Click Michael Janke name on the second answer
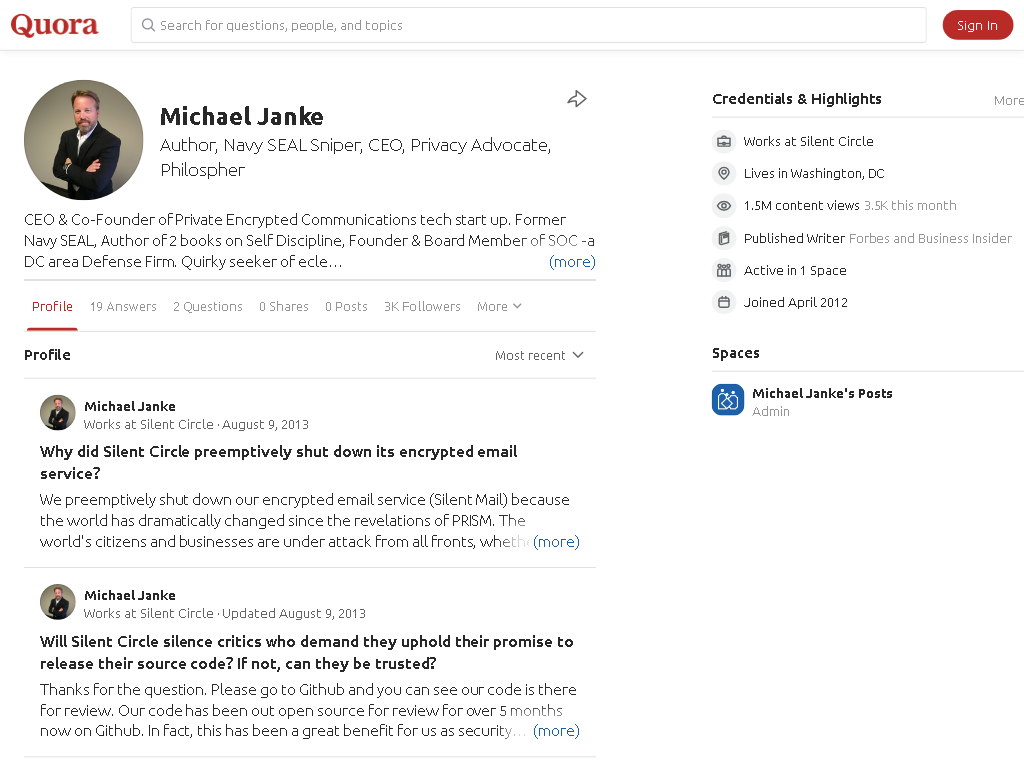1024x768 pixels. (130, 596)
